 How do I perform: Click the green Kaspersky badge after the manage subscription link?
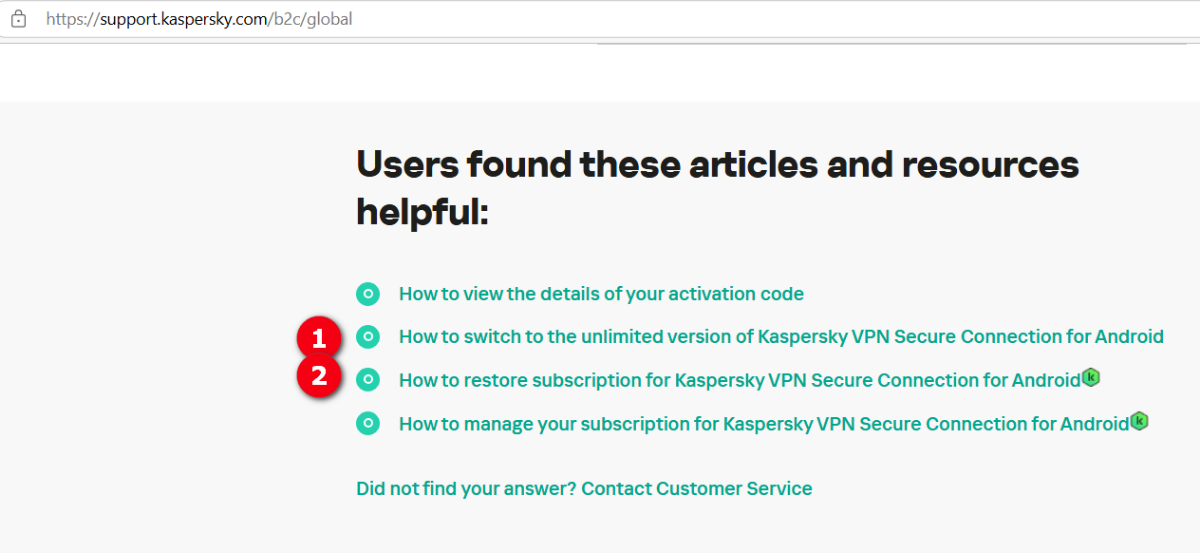coord(1139,421)
